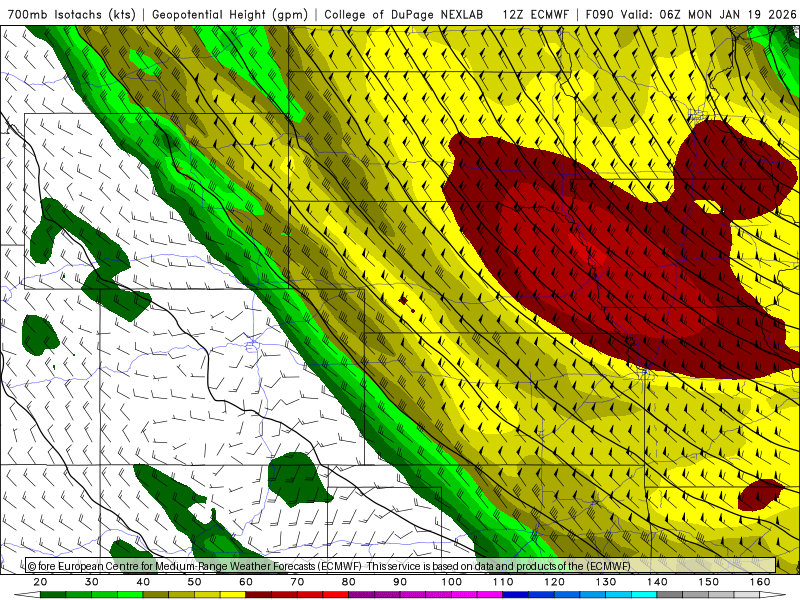Click the '50' value on color scale
Screen dimensions: 800x600
[194, 582]
